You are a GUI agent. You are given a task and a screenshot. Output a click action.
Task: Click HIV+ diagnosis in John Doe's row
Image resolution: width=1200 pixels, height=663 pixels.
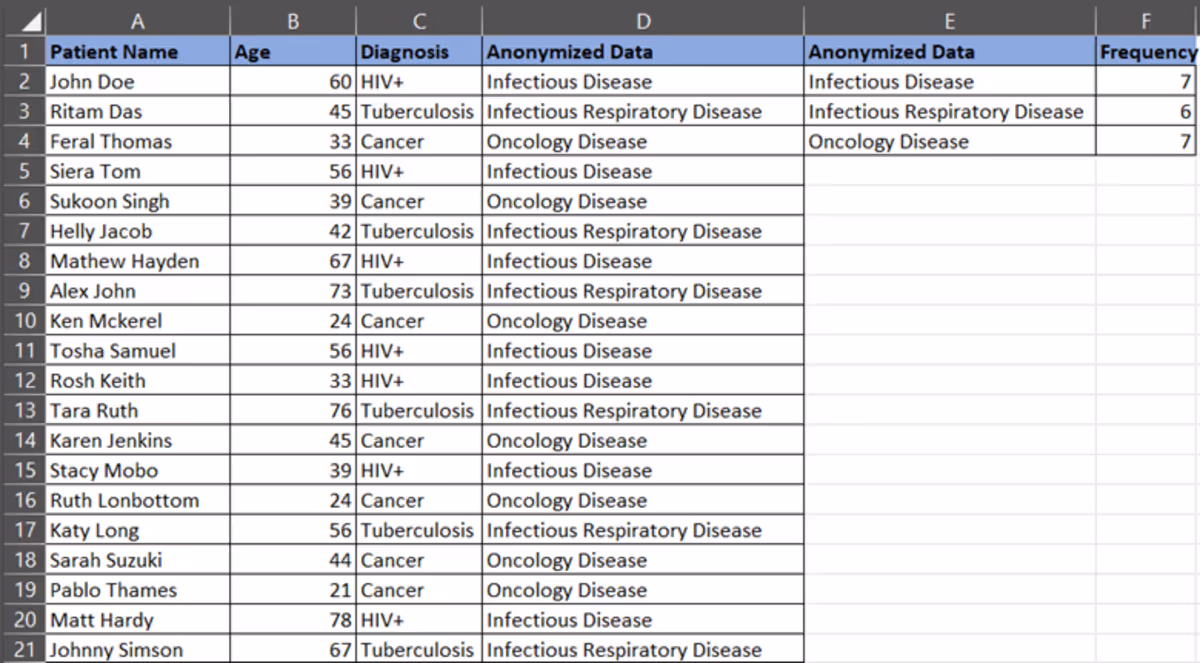(419, 82)
